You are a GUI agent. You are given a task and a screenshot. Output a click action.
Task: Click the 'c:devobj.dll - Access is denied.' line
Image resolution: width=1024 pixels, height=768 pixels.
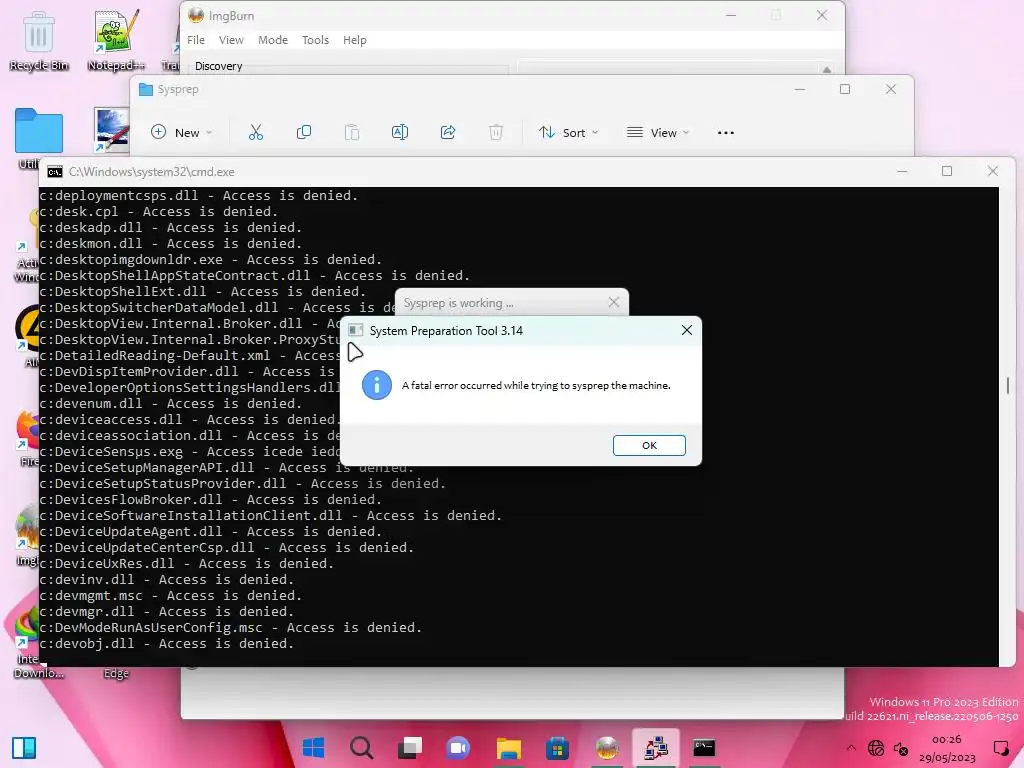point(166,644)
